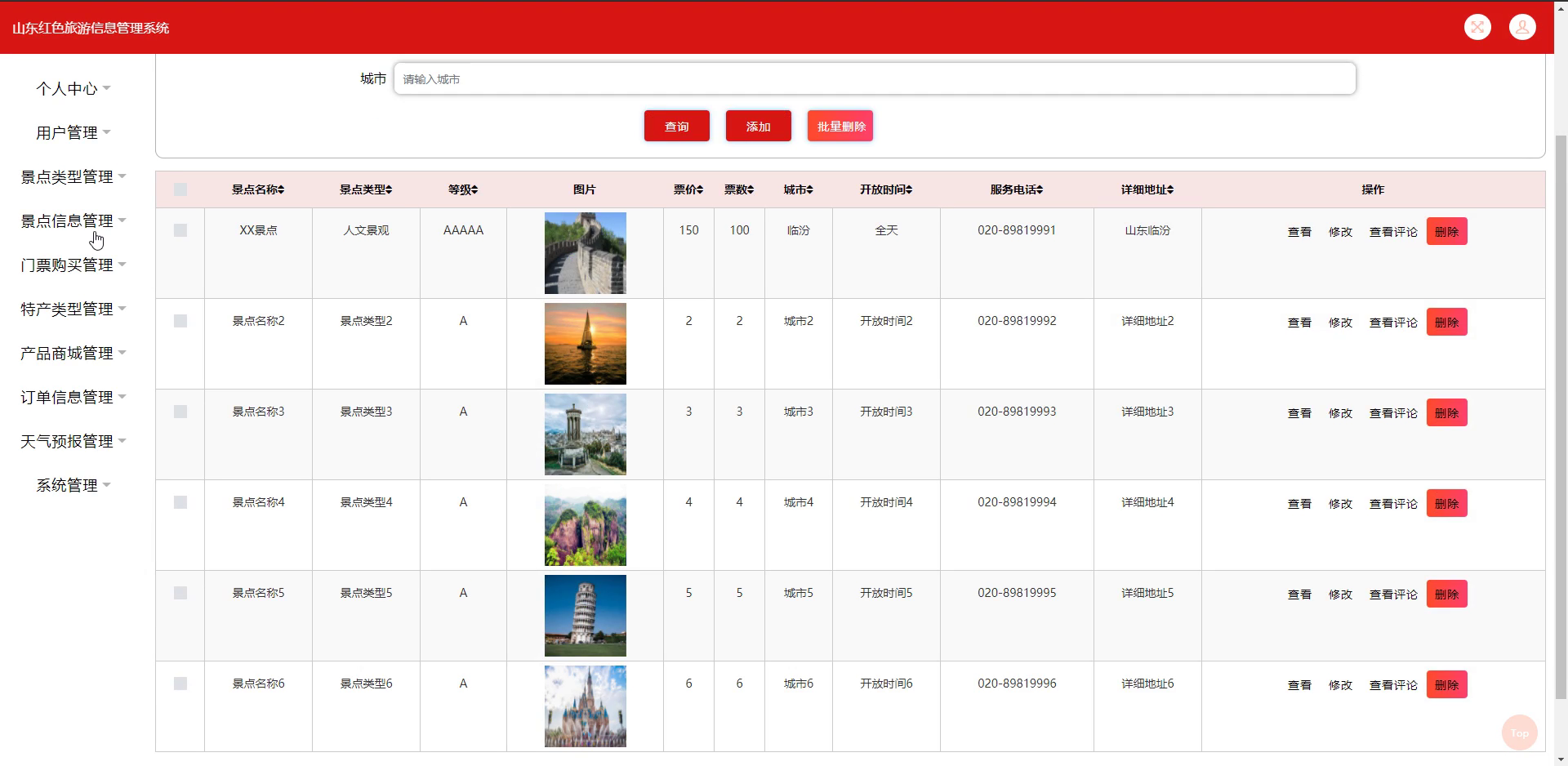Sort by 景点类型 column arrows

[x=389, y=189]
